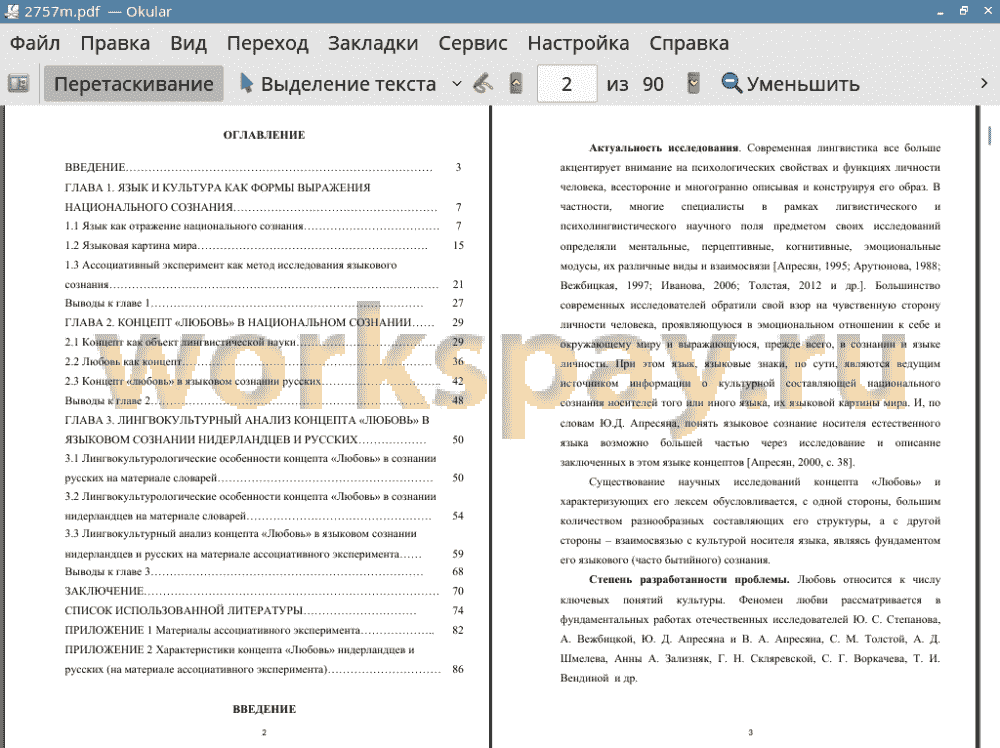1000x748 pixels.
Task: Zoom out with the Уменьшить magnifier button
Action: pos(791,84)
